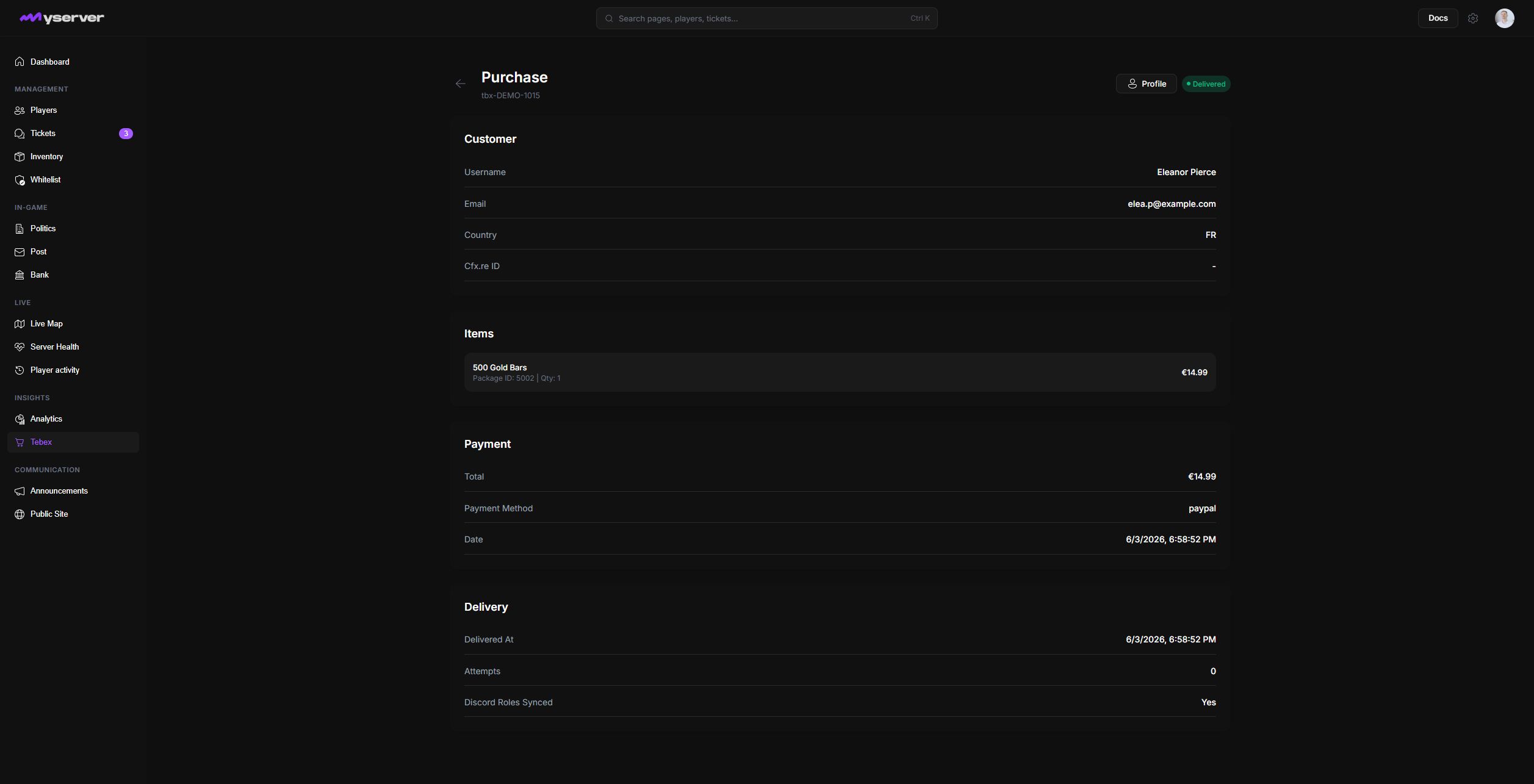Open the Docs button

click(1438, 18)
